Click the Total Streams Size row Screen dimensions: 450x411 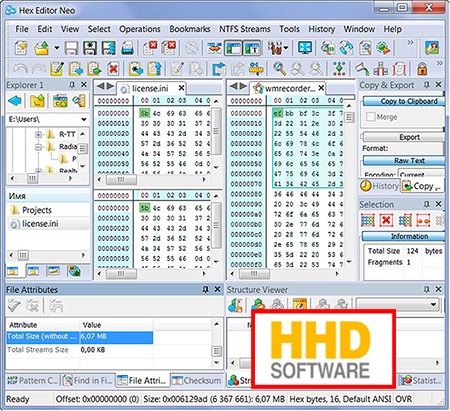(x=80, y=350)
